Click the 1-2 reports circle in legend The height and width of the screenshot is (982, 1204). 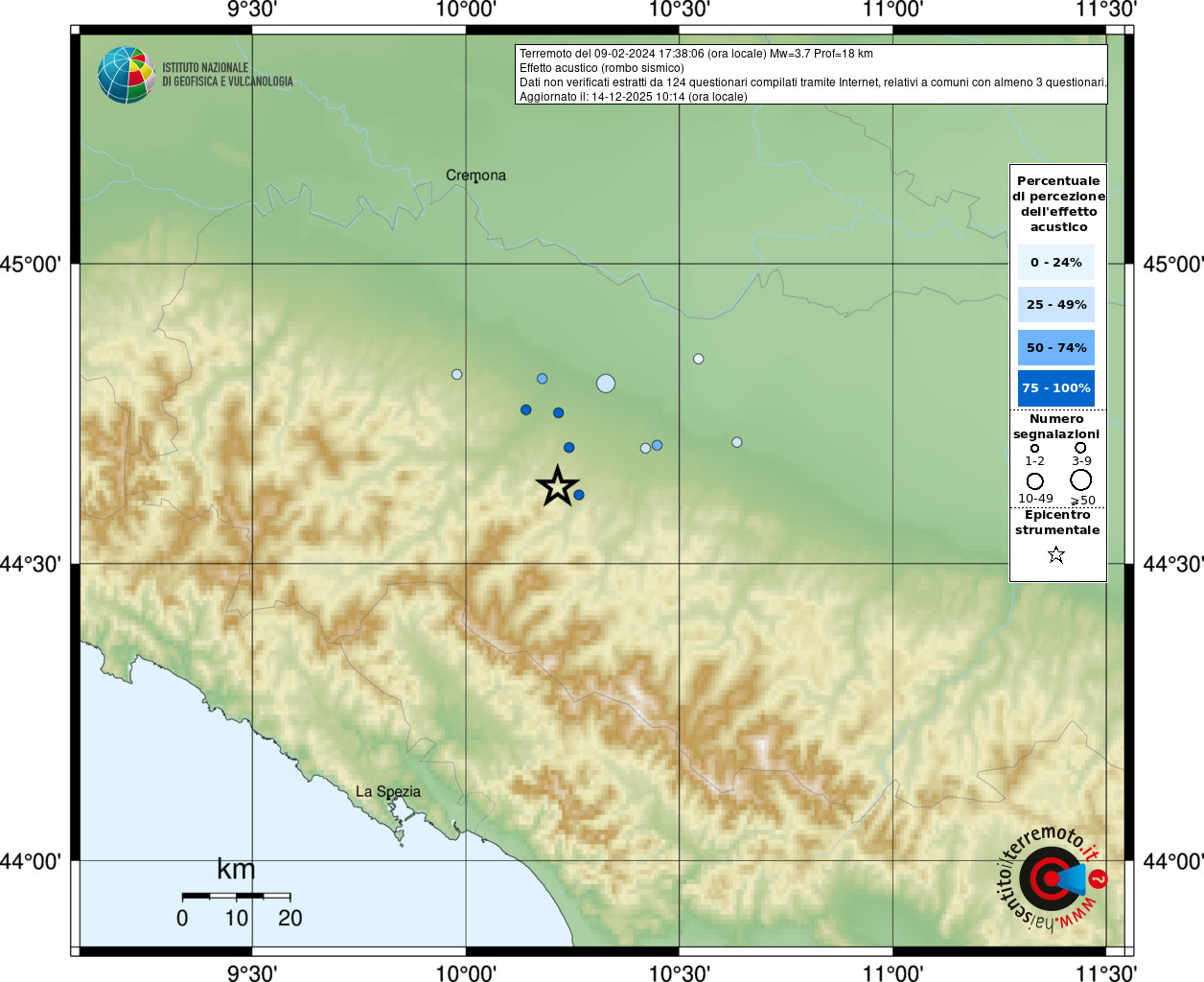(1034, 448)
